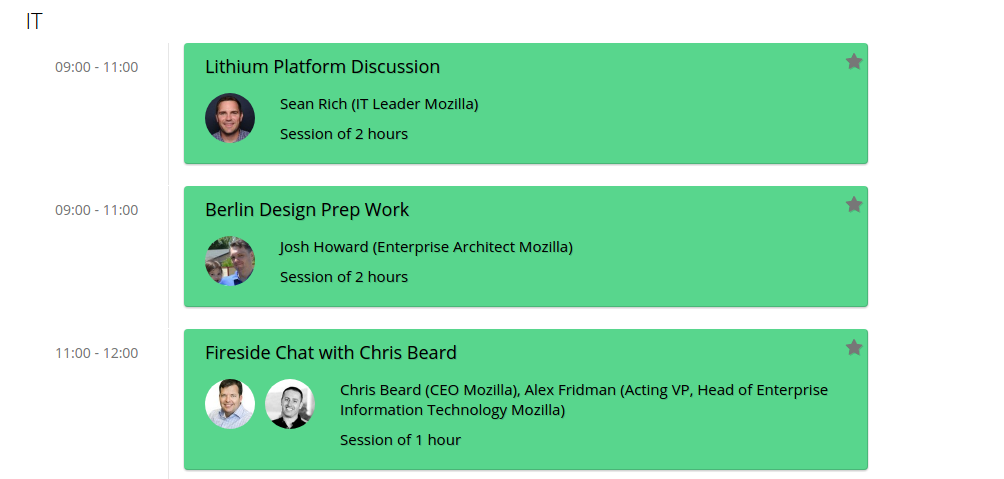Click the first 09:00 - 11:00 time label
1004x479 pixels.
97,67
